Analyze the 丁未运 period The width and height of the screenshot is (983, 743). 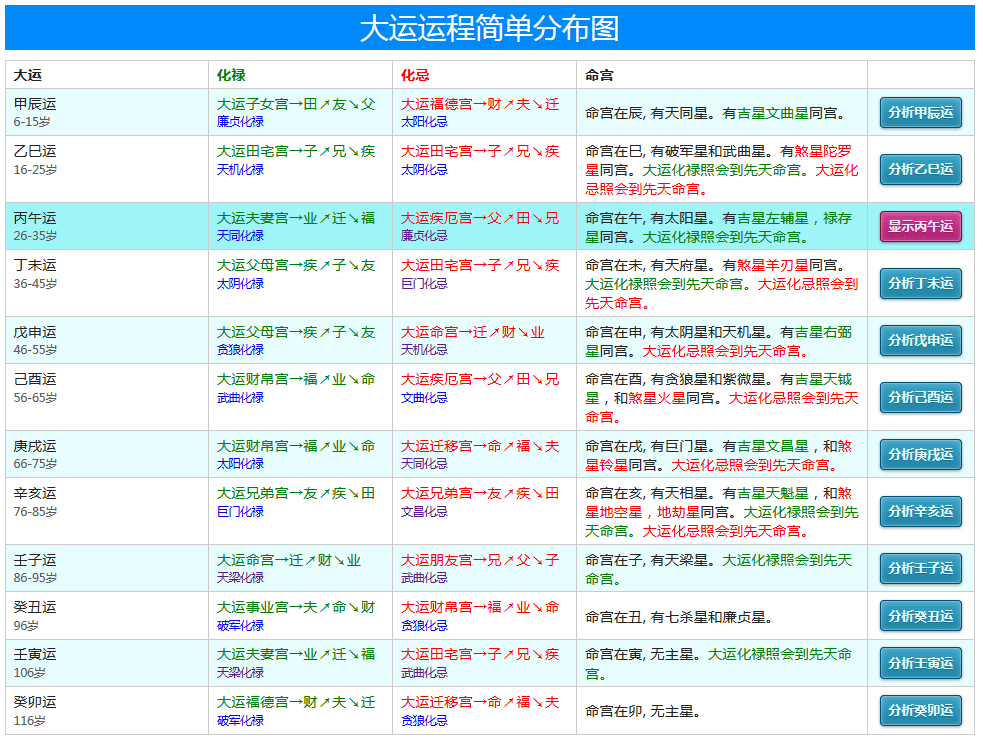(x=920, y=283)
